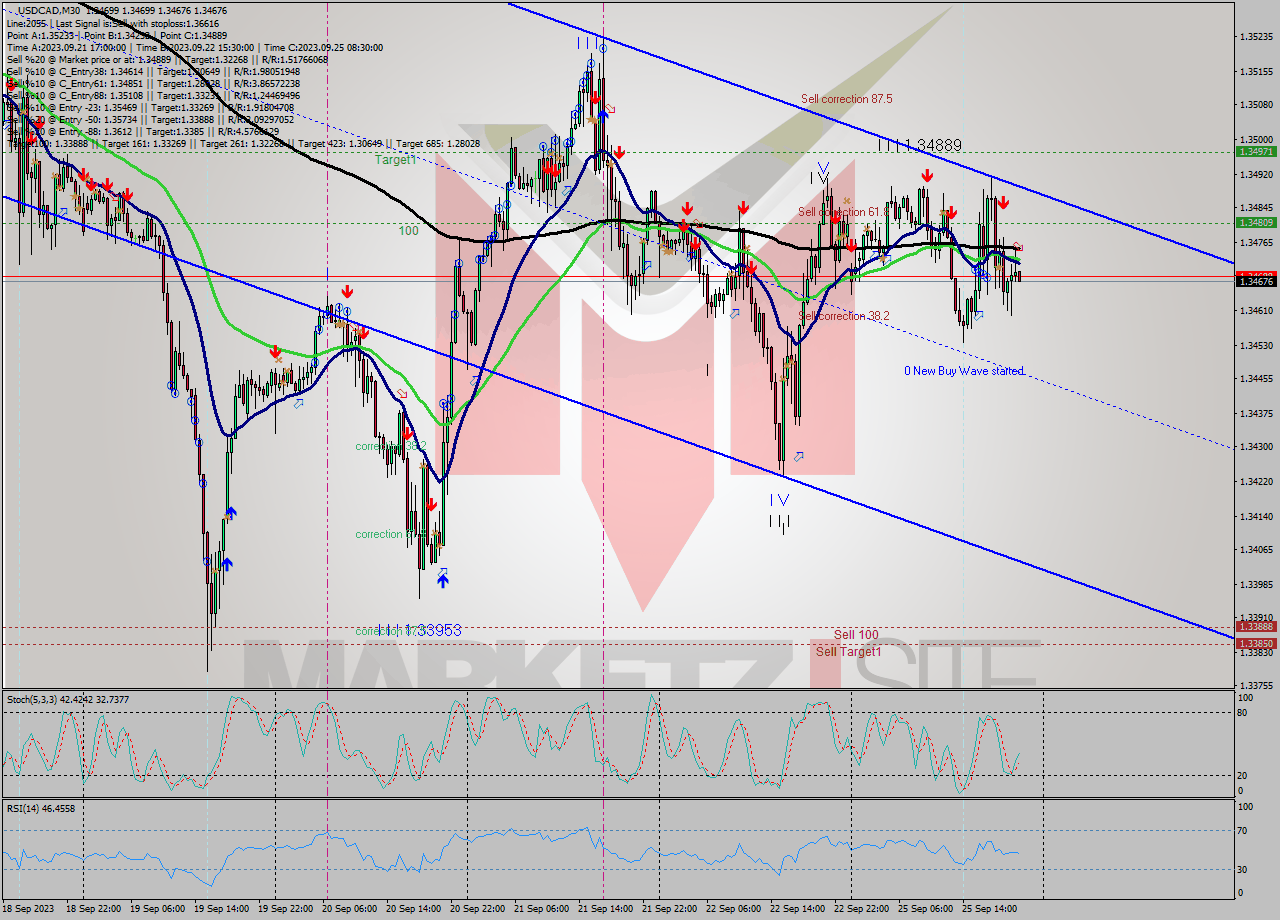
Task: Click the green 1.34809 price tag
Action: (1255, 223)
